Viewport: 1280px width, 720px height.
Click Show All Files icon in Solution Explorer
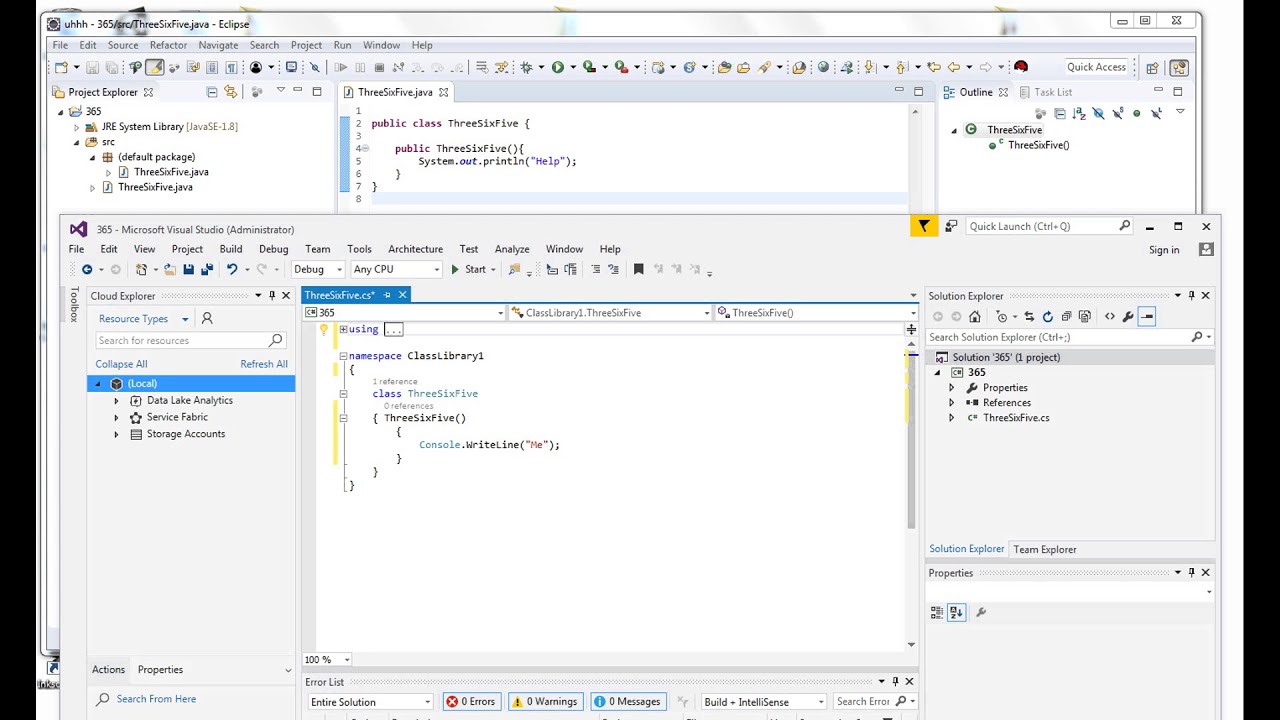click(x=1085, y=316)
